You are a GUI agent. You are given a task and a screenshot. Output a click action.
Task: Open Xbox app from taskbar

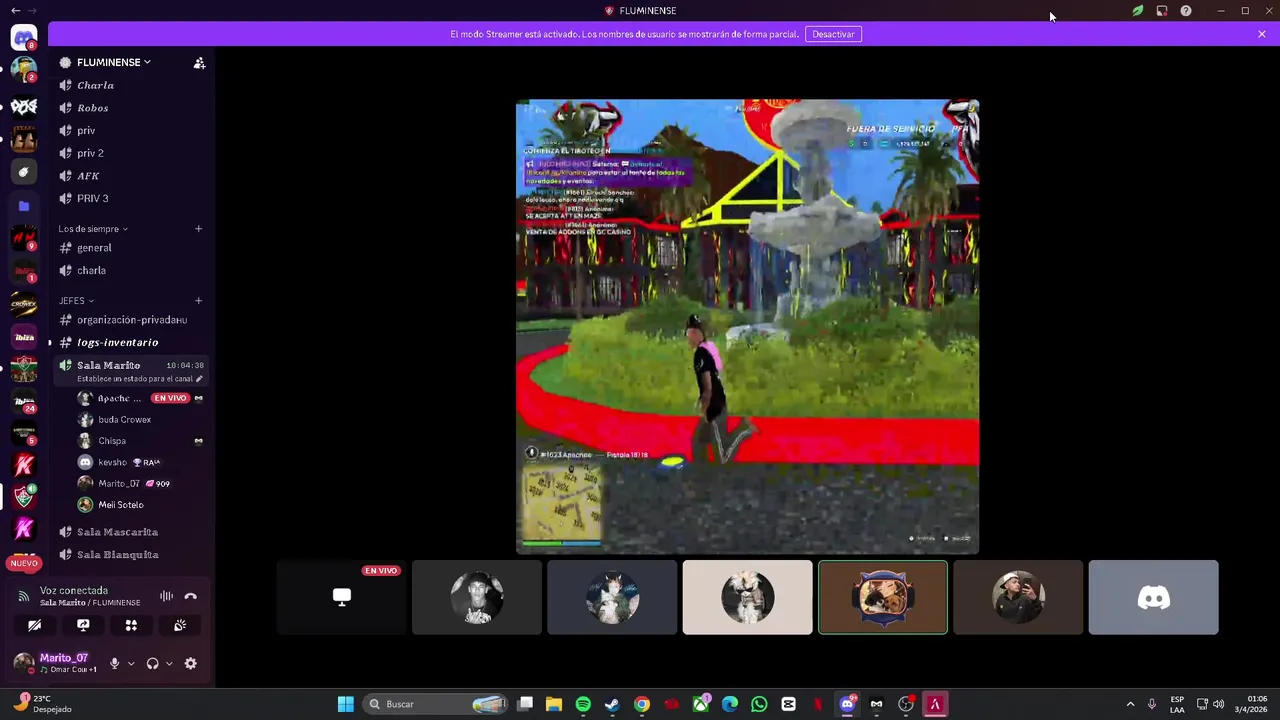(x=700, y=704)
